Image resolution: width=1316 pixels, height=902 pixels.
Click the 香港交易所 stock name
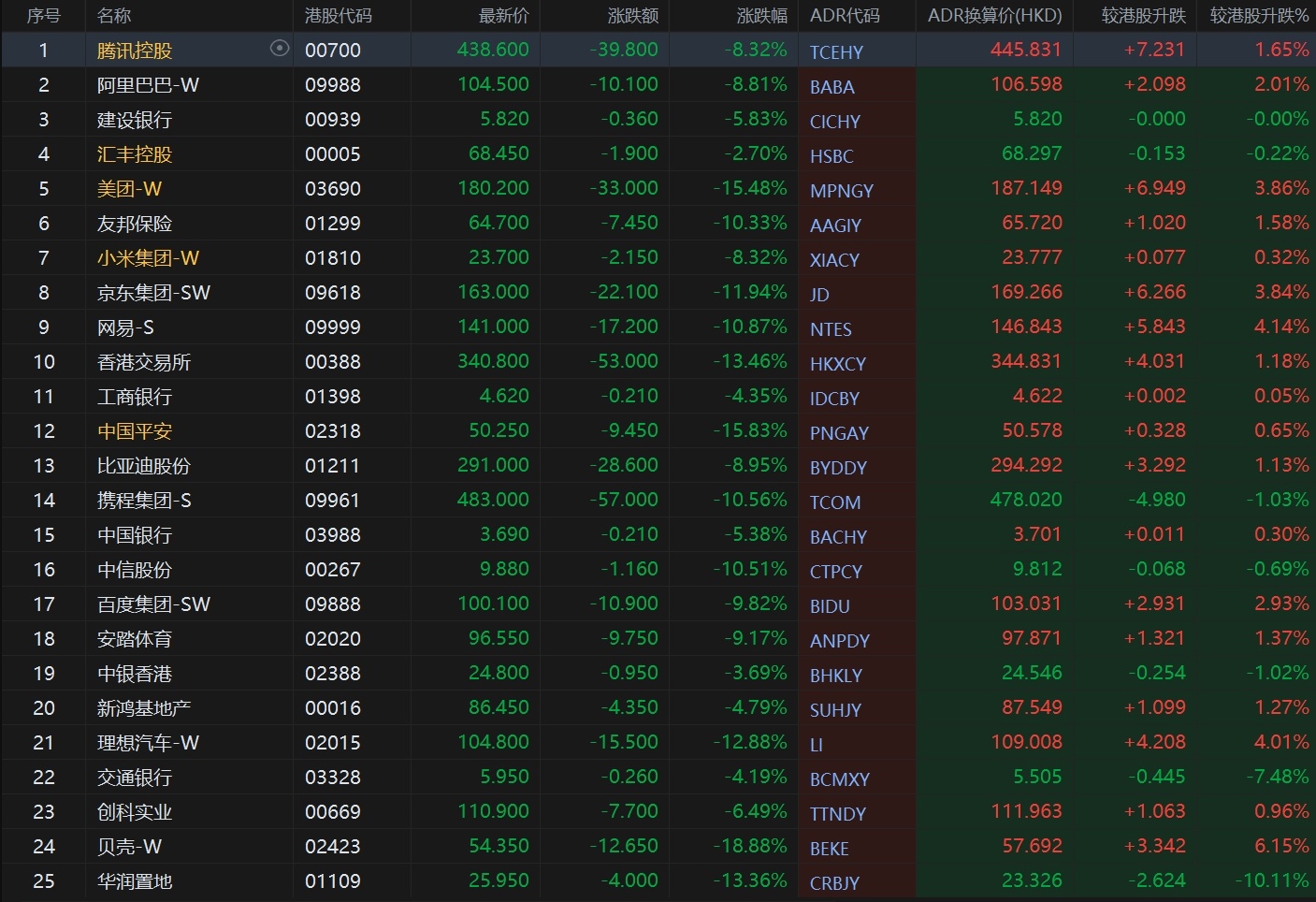tap(144, 362)
